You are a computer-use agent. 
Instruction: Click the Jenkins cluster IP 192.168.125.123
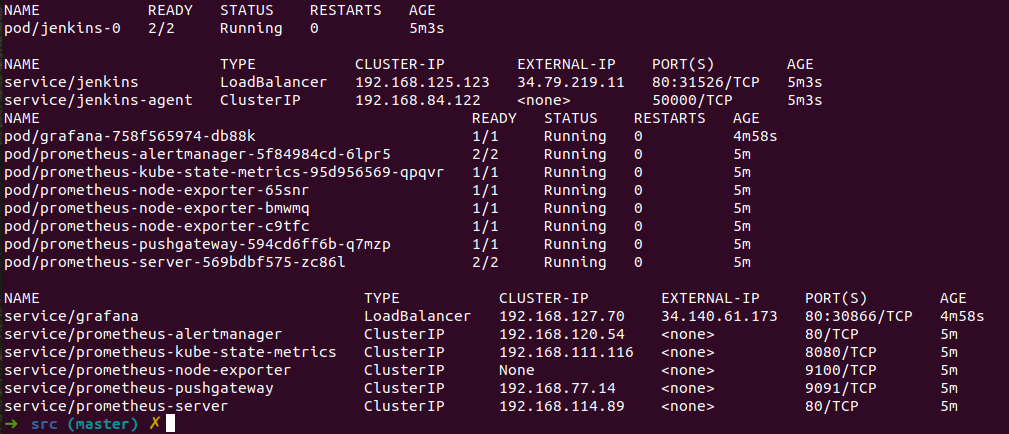click(422, 82)
